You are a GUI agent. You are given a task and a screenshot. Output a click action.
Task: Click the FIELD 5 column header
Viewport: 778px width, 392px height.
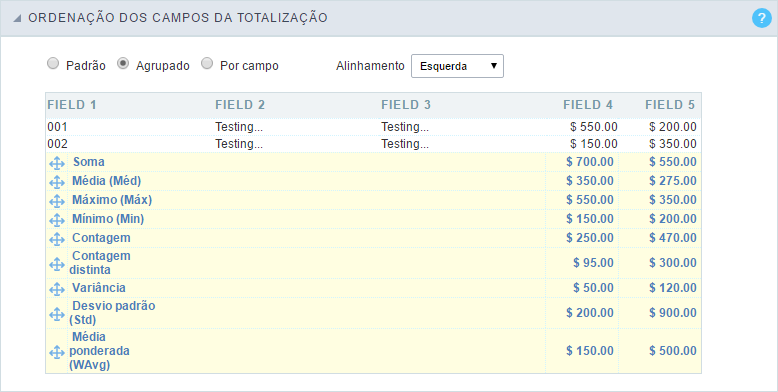point(670,105)
